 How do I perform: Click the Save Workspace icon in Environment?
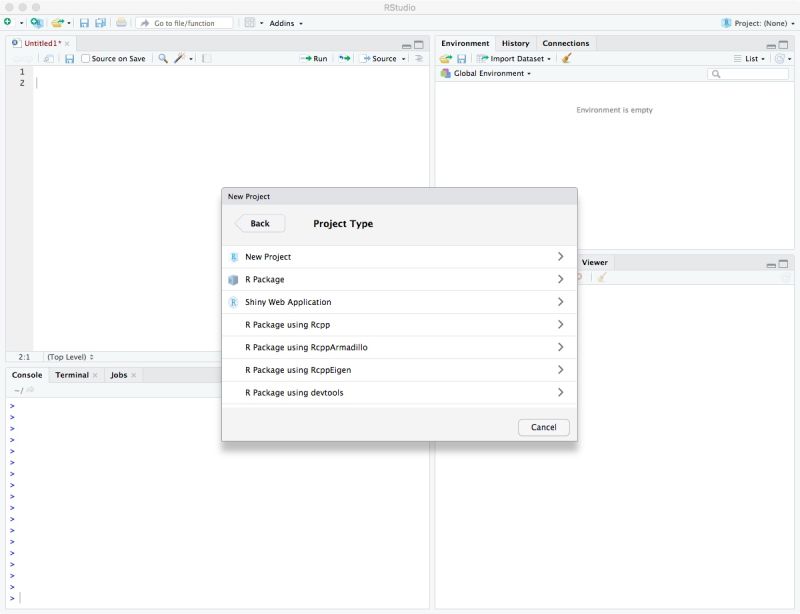462,59
